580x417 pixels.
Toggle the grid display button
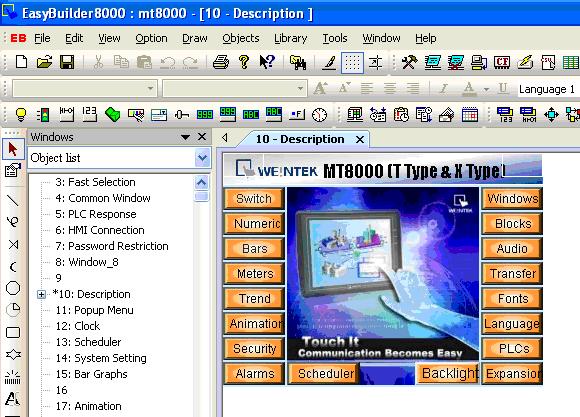(352, 63)
